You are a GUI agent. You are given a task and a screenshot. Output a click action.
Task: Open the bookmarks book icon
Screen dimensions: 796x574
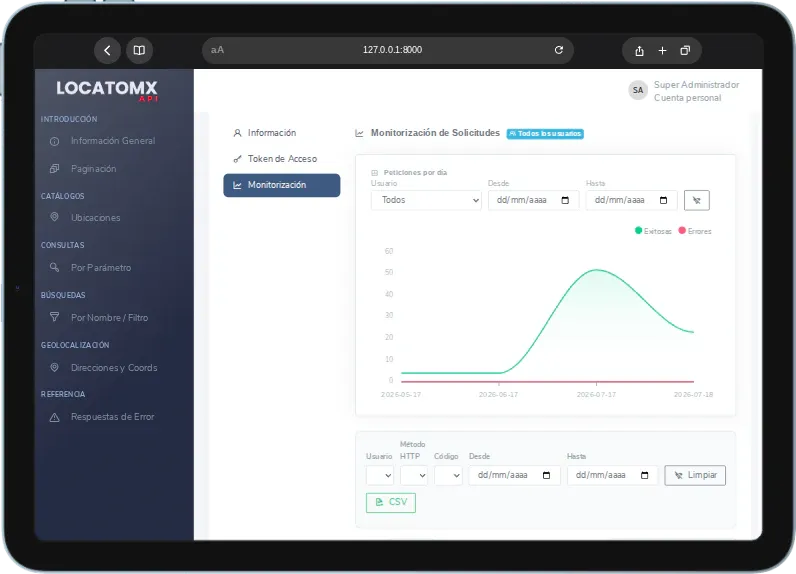139,50
